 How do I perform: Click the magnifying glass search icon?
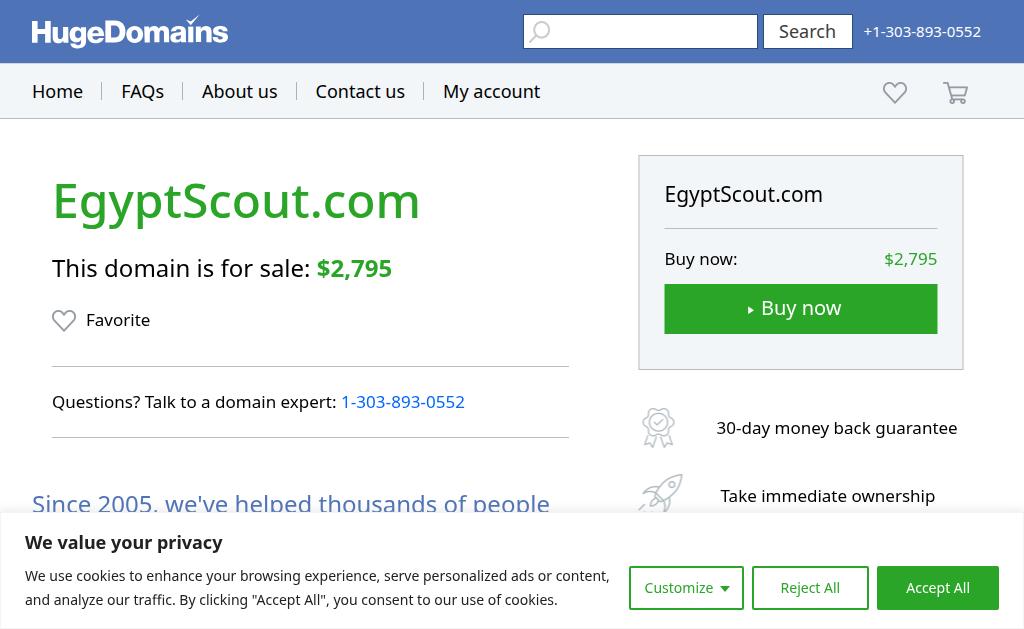tap(539, 31)
